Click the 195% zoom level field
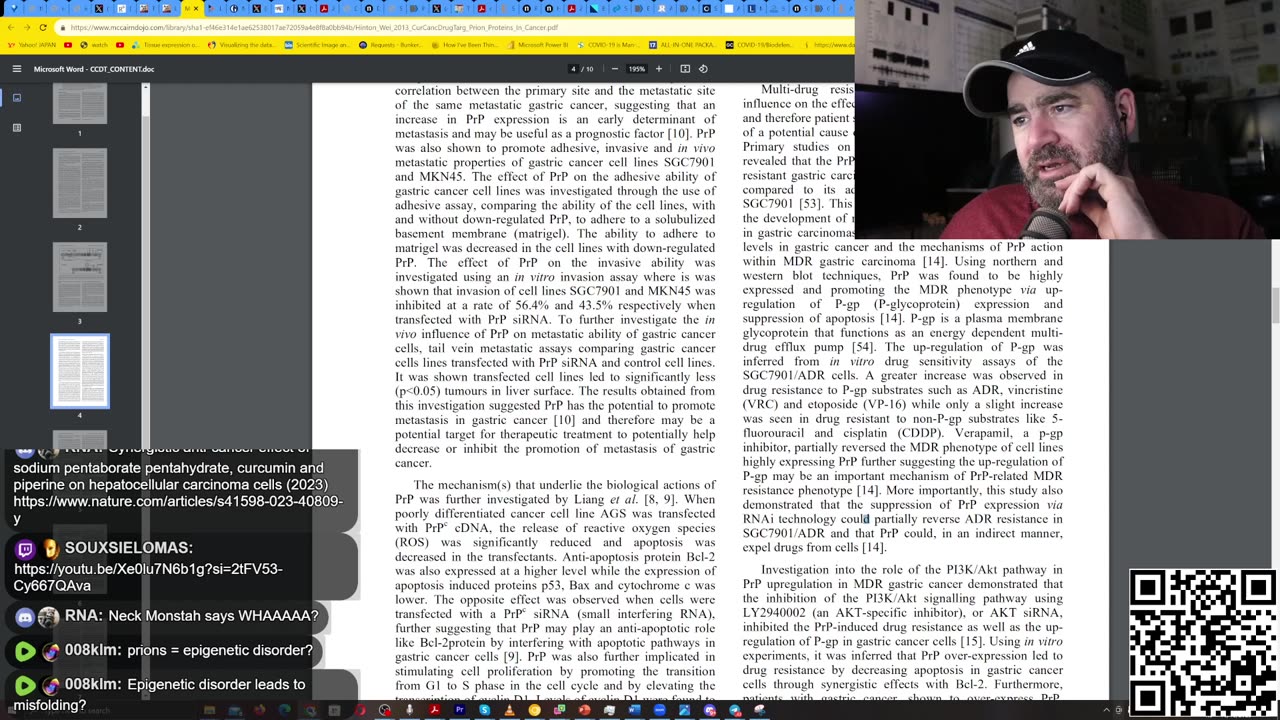Viewport: 1280px width, 720px height. click(x=636, y=69)
